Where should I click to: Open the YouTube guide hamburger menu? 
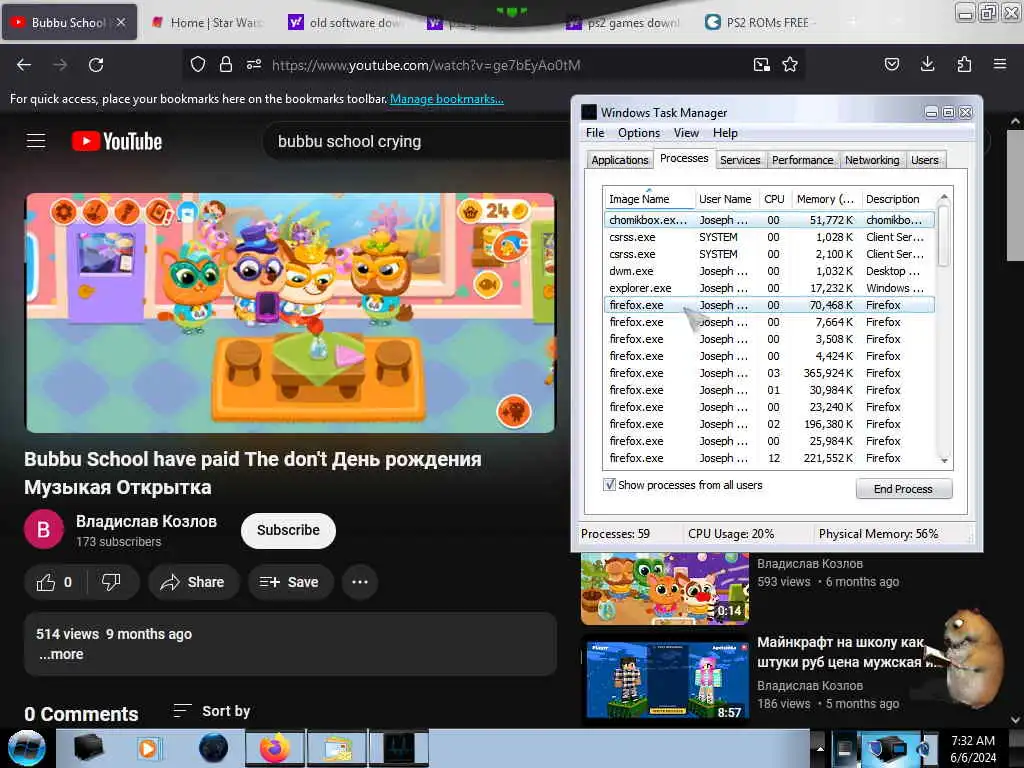pos(36,140)
